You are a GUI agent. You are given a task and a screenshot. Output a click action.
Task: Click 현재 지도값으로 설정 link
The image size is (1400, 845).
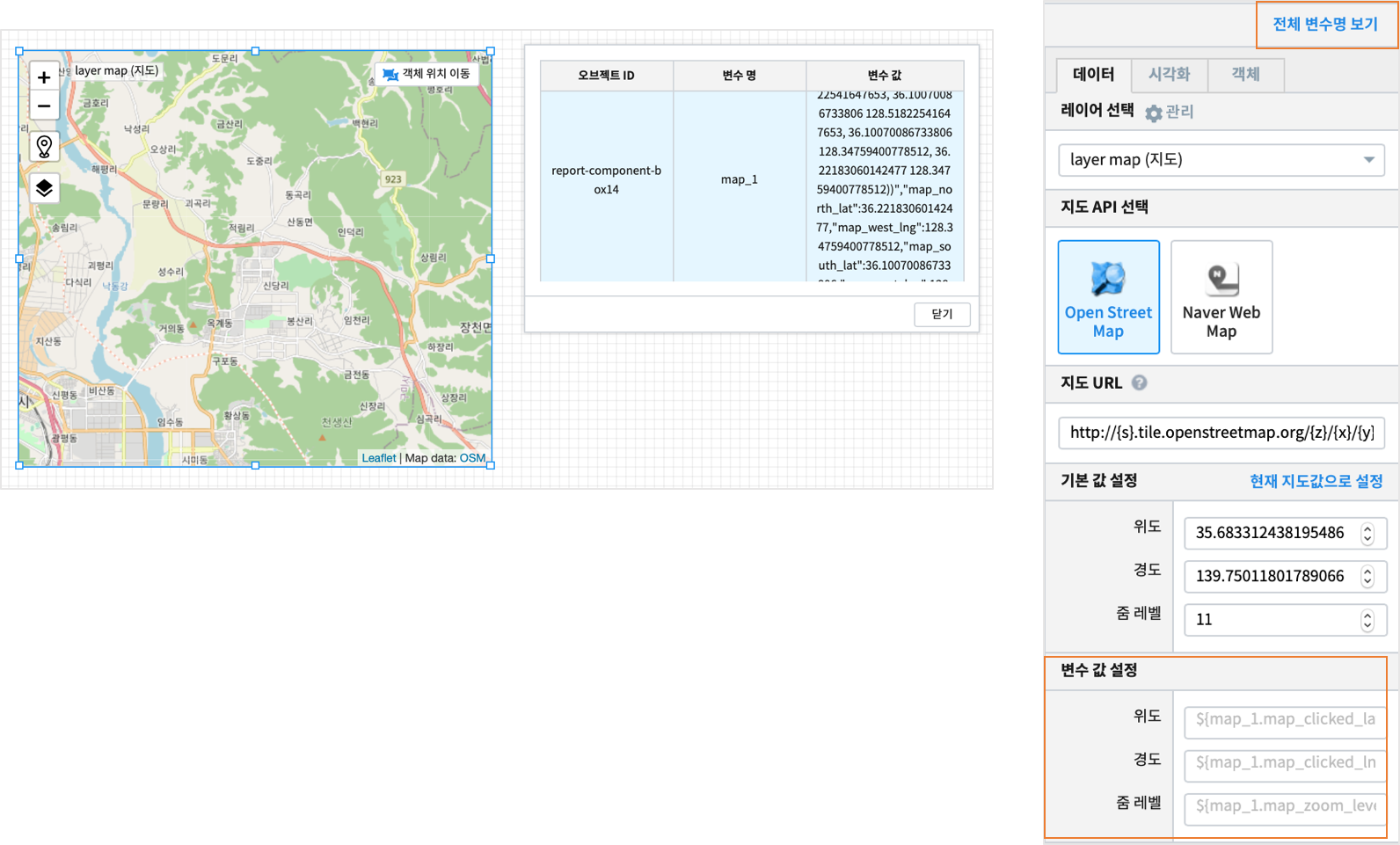pyautogui.click(x=1316, y=481)
